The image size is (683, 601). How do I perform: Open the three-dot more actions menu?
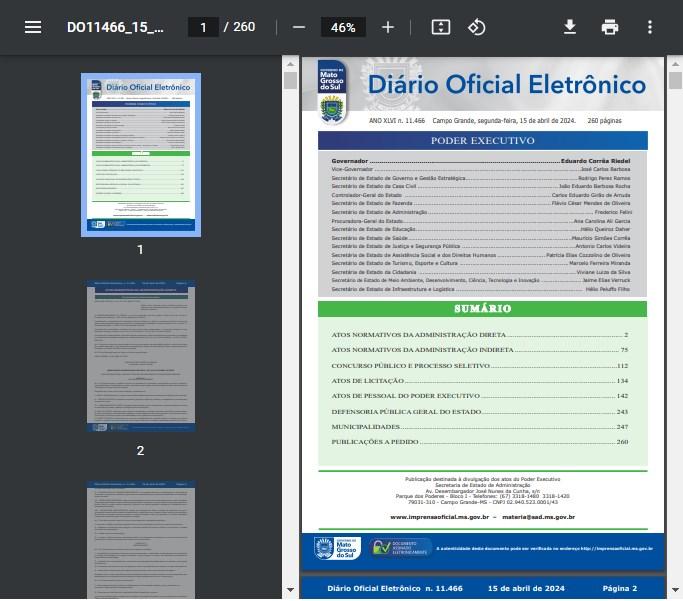[x=650, y=27]
